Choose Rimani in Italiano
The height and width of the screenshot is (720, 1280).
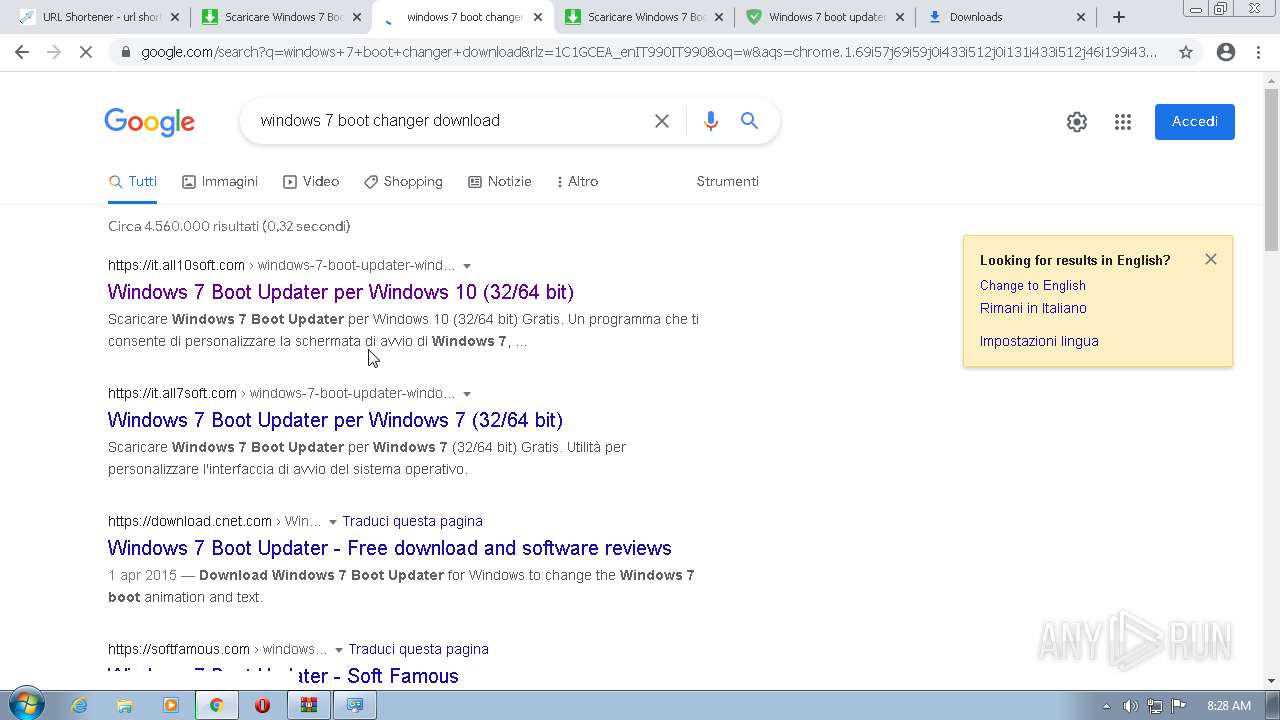[1033, 308]
